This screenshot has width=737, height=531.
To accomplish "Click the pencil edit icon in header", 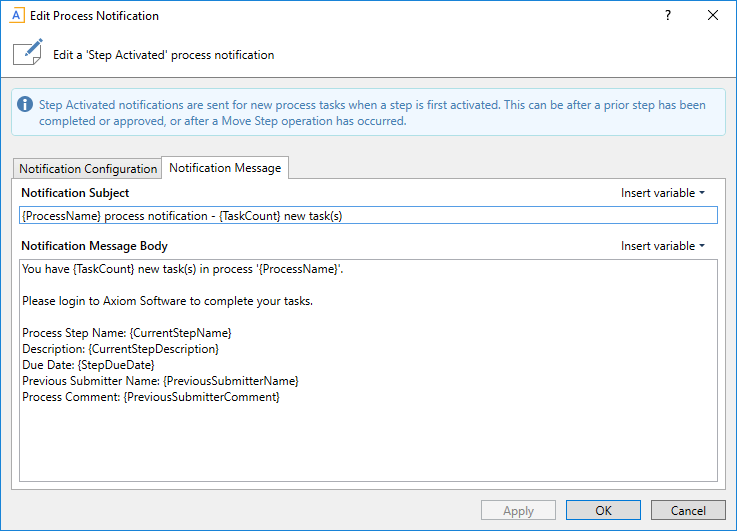I will click(x=28, y=54).
